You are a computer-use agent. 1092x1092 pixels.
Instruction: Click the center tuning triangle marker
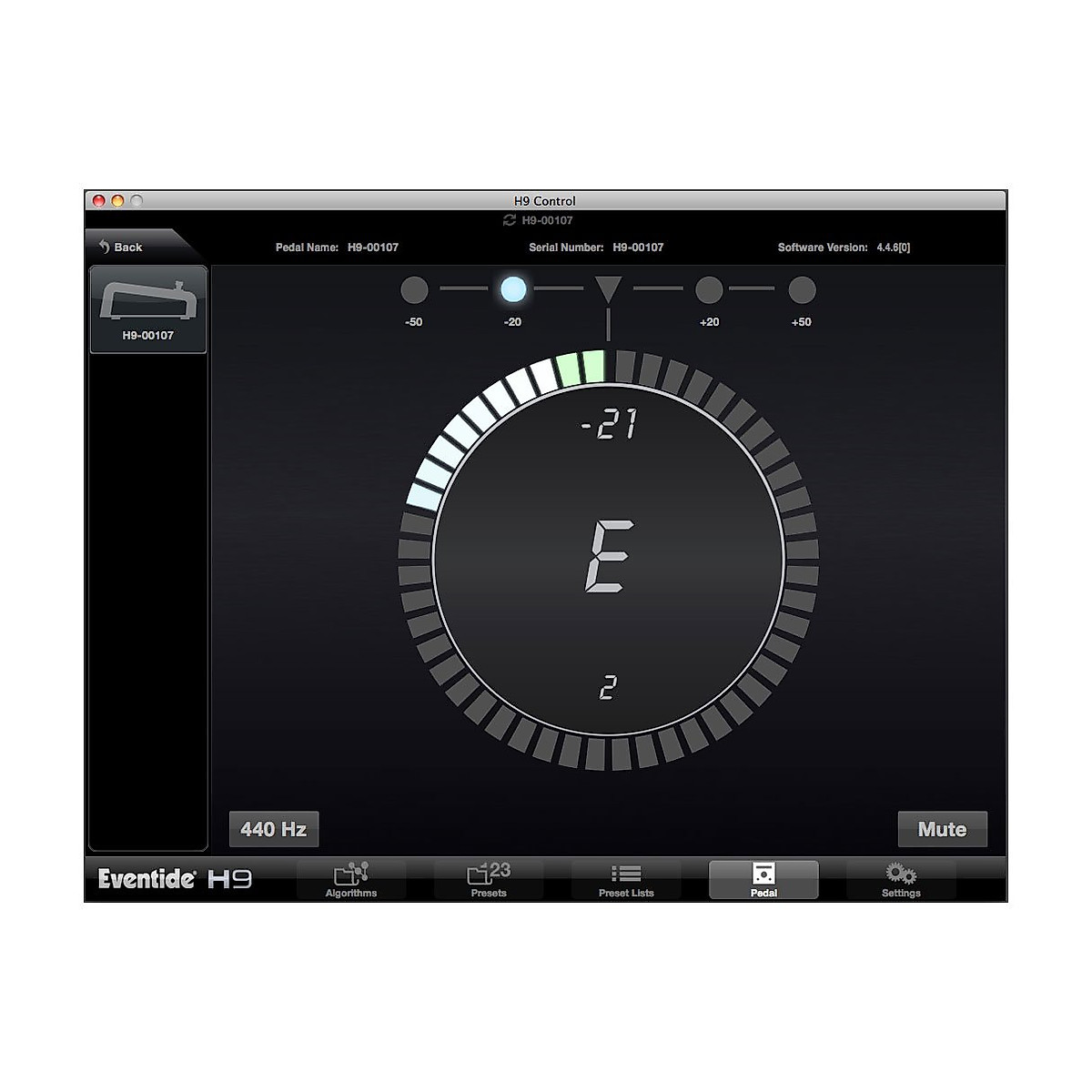[608, 290]
